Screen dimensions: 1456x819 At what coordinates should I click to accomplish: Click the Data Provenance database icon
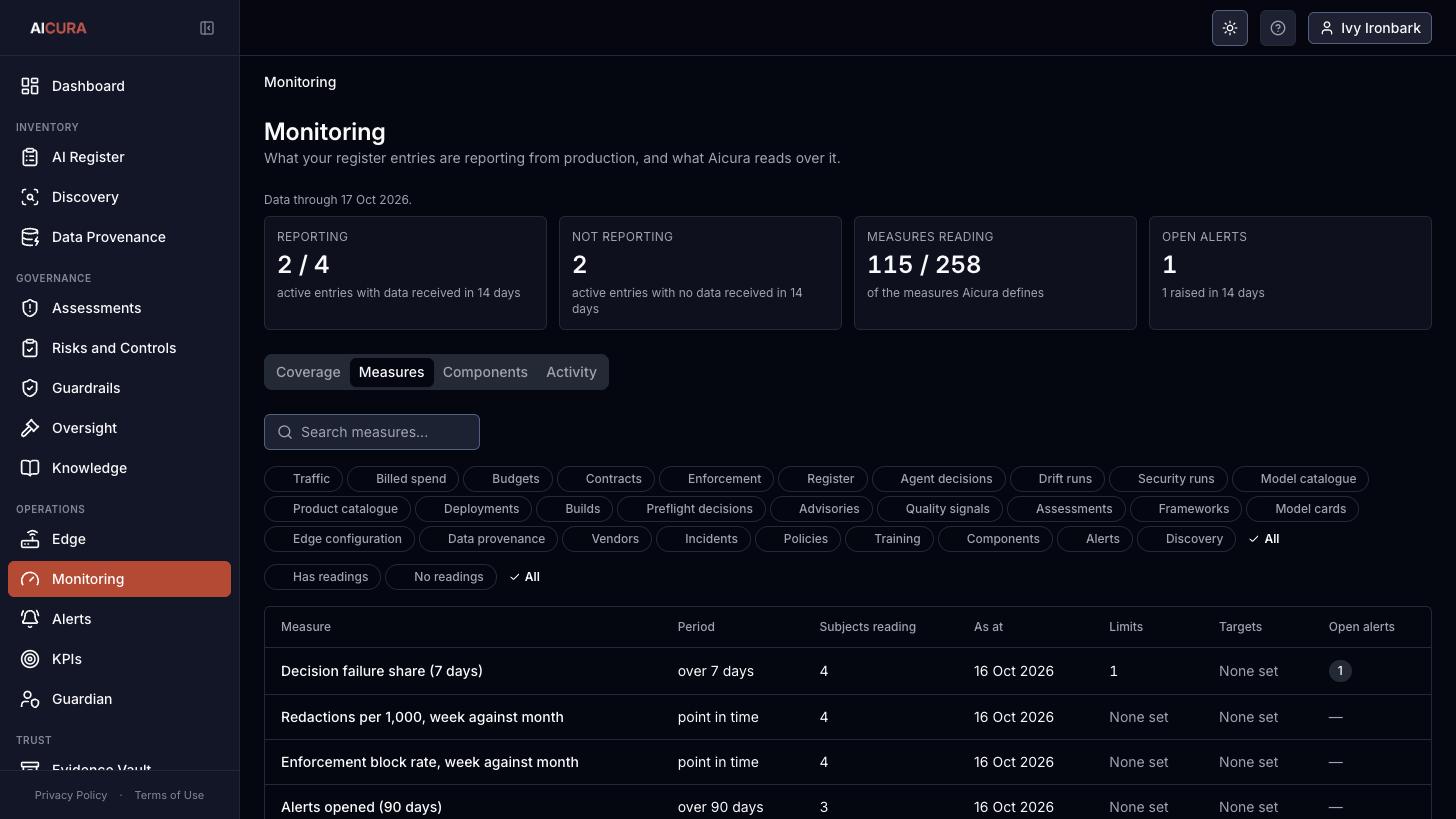click(x=30, y=237)
